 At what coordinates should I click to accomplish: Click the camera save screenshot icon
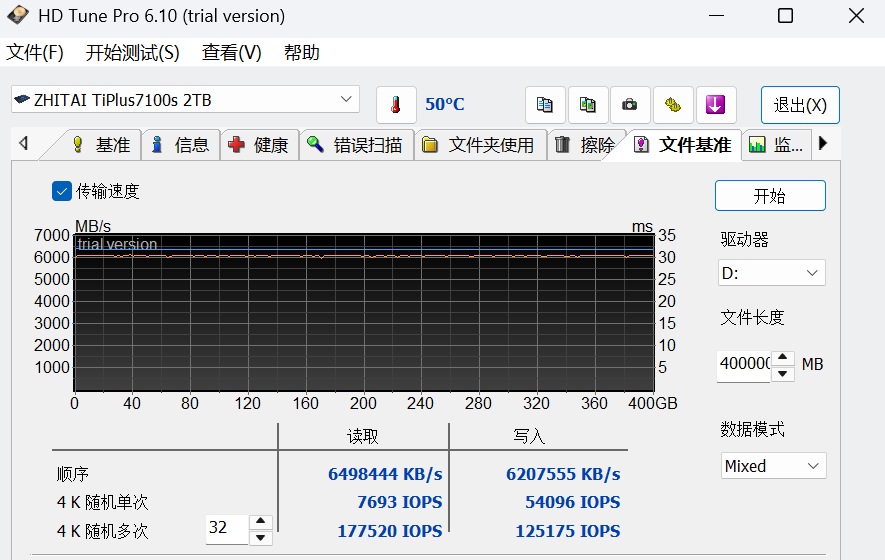(630, 105)
